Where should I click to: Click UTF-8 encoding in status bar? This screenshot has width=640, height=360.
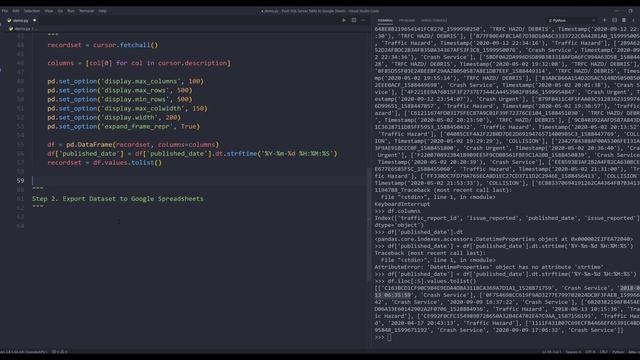pos(590,352)
